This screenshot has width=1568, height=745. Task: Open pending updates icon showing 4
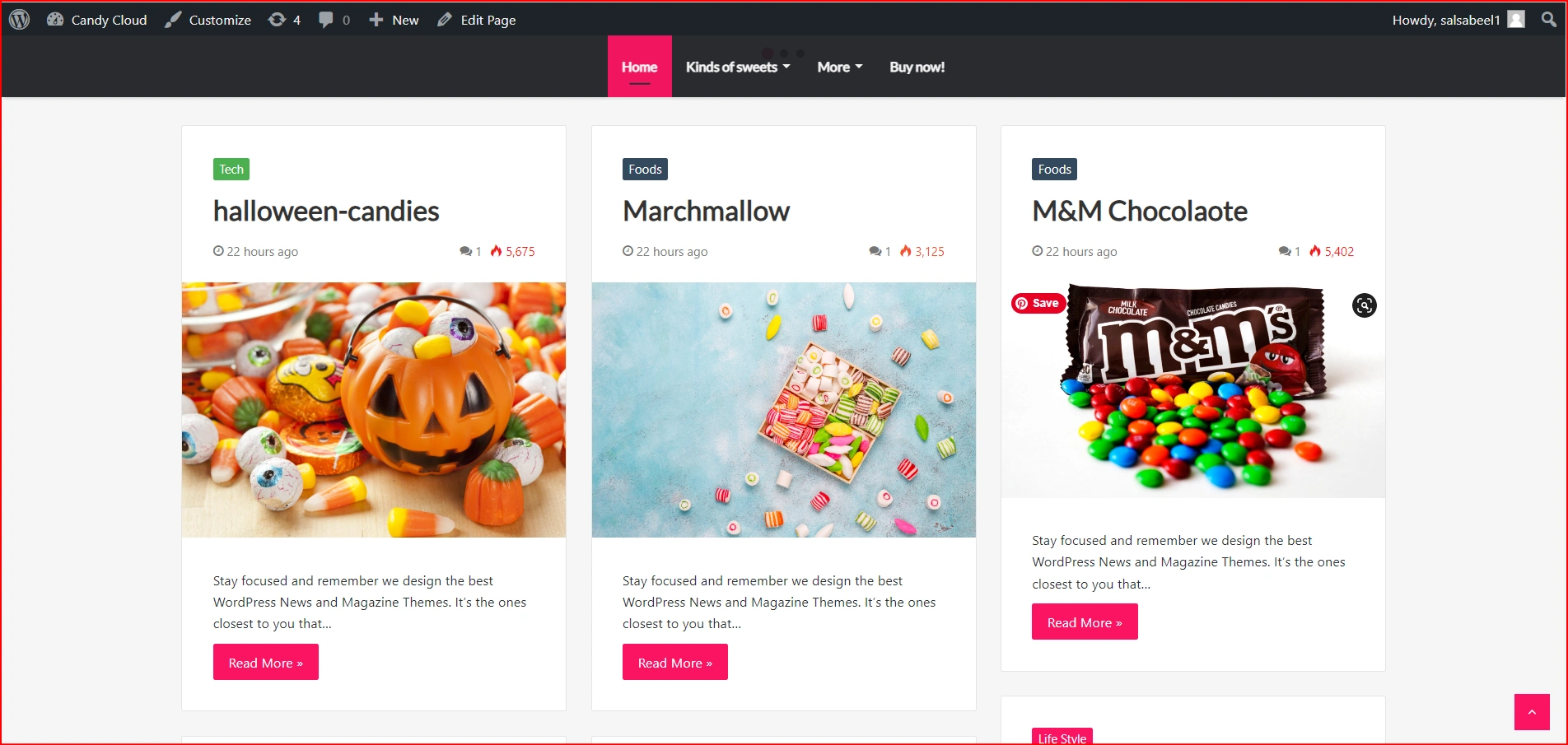pyautogui.click(x=285, y=20)
